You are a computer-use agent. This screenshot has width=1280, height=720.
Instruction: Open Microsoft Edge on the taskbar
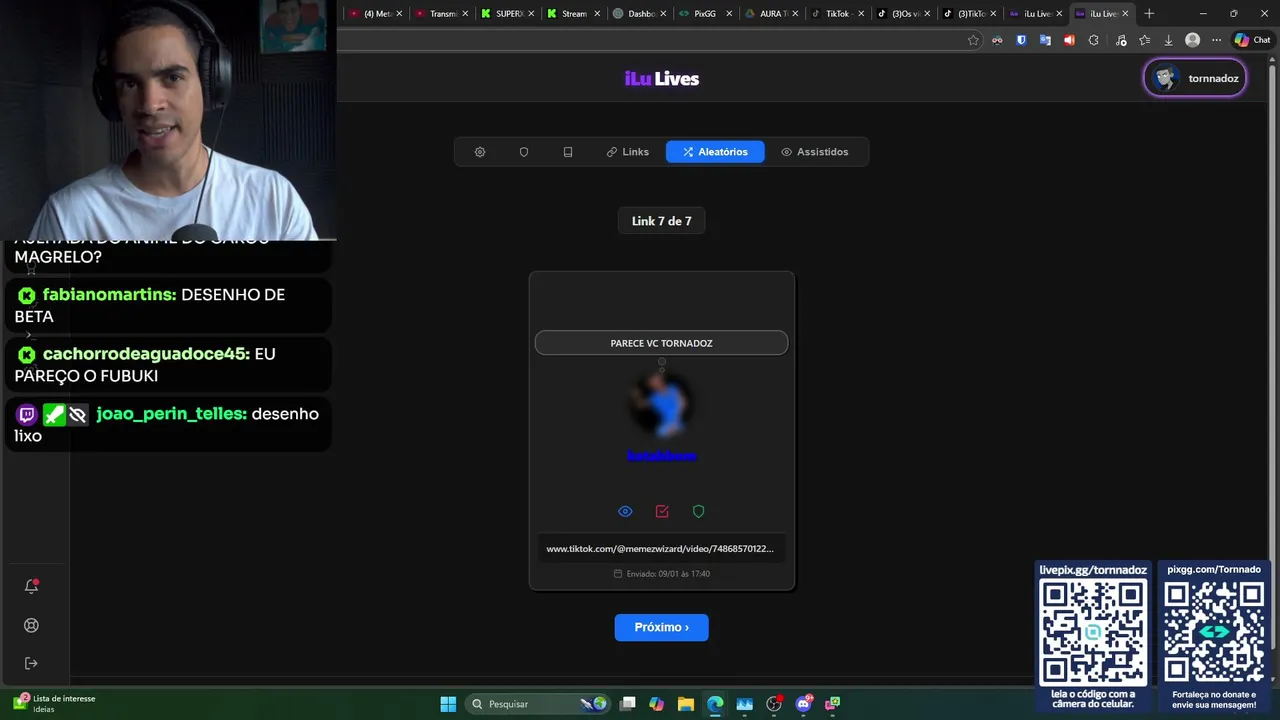point(715,704)
